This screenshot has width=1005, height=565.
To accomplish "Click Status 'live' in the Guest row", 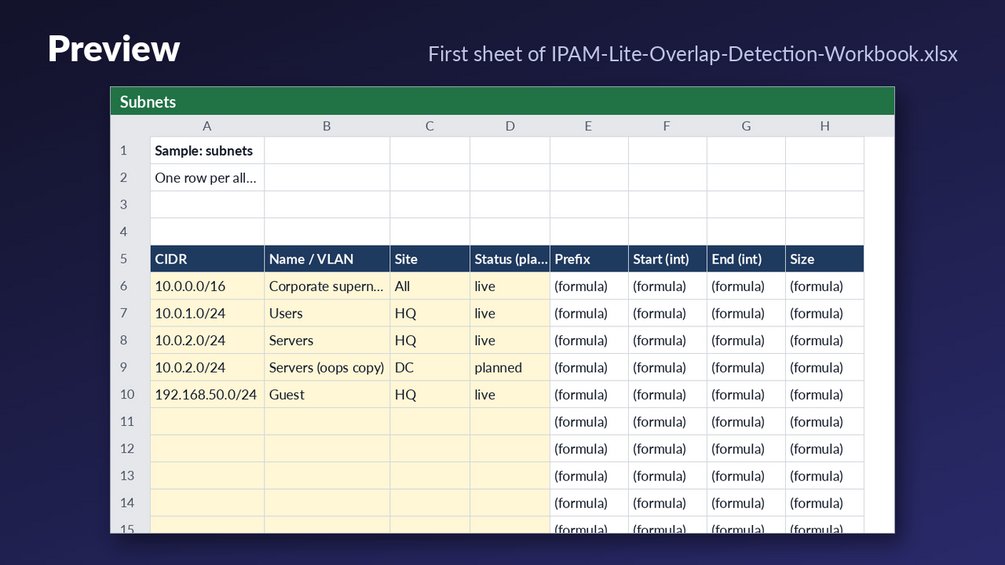I will 510,395.
